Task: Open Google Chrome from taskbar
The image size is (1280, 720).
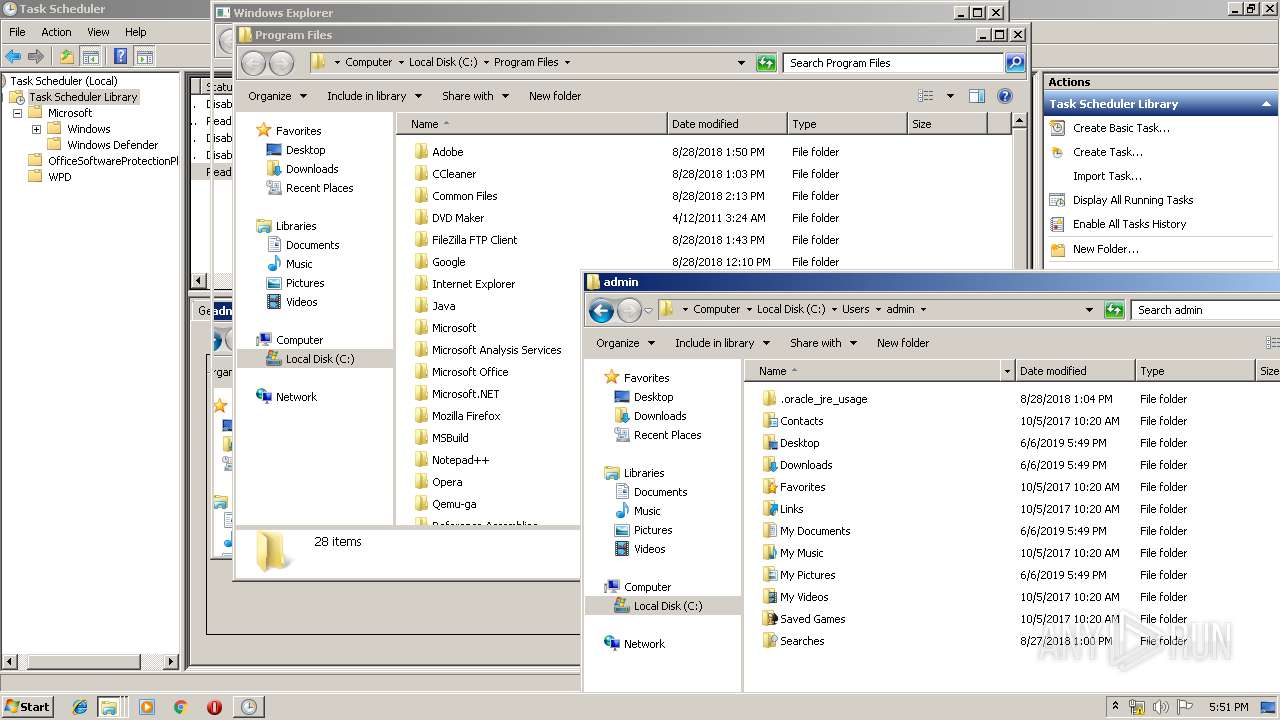Action: coord(180,707)
